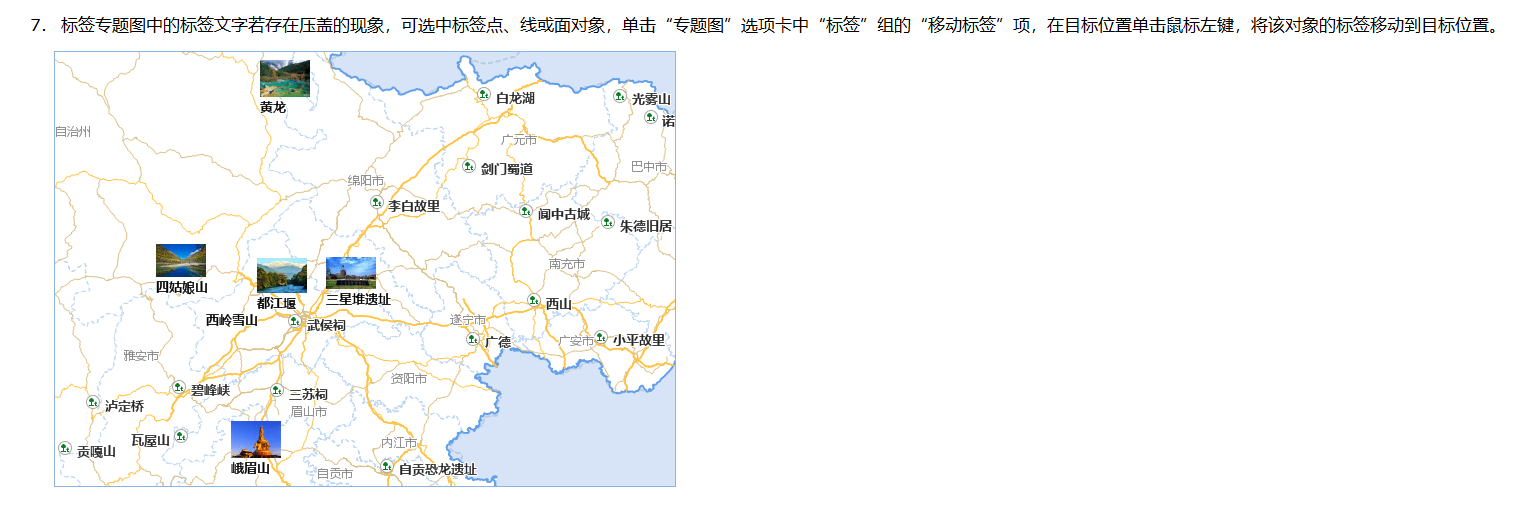This screenshot has width=1513, height=507.
Task: Select the 自治州 label at map edge
Action: (x=73, y=131)
